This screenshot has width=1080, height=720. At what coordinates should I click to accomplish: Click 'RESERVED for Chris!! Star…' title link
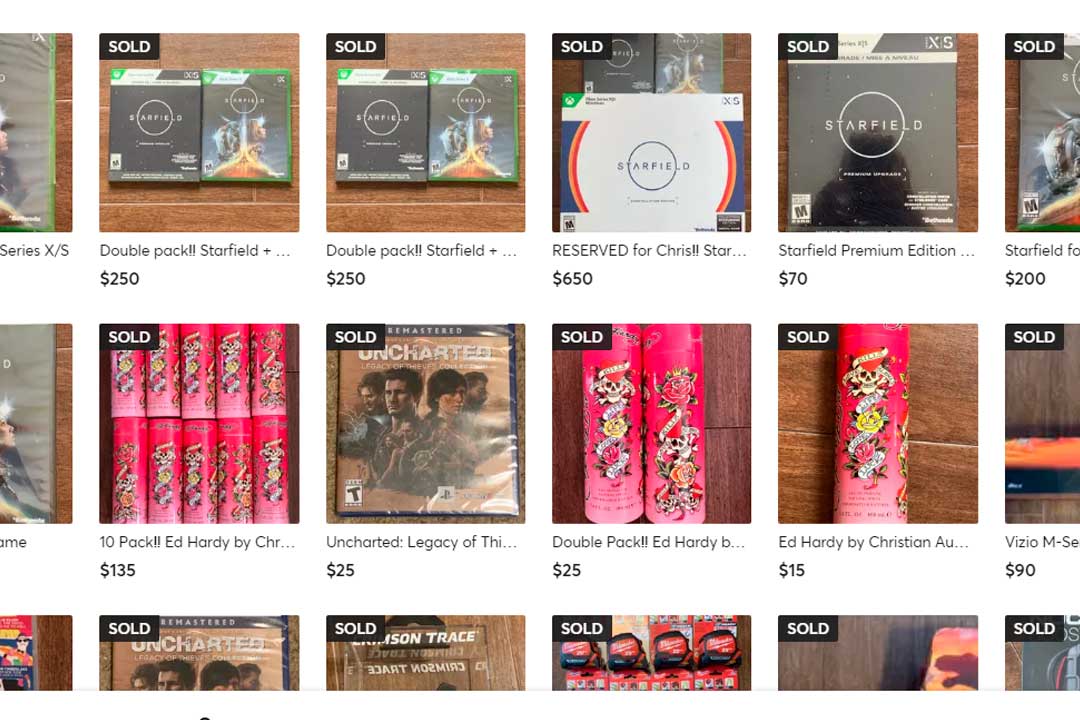(x=649, y=251)
